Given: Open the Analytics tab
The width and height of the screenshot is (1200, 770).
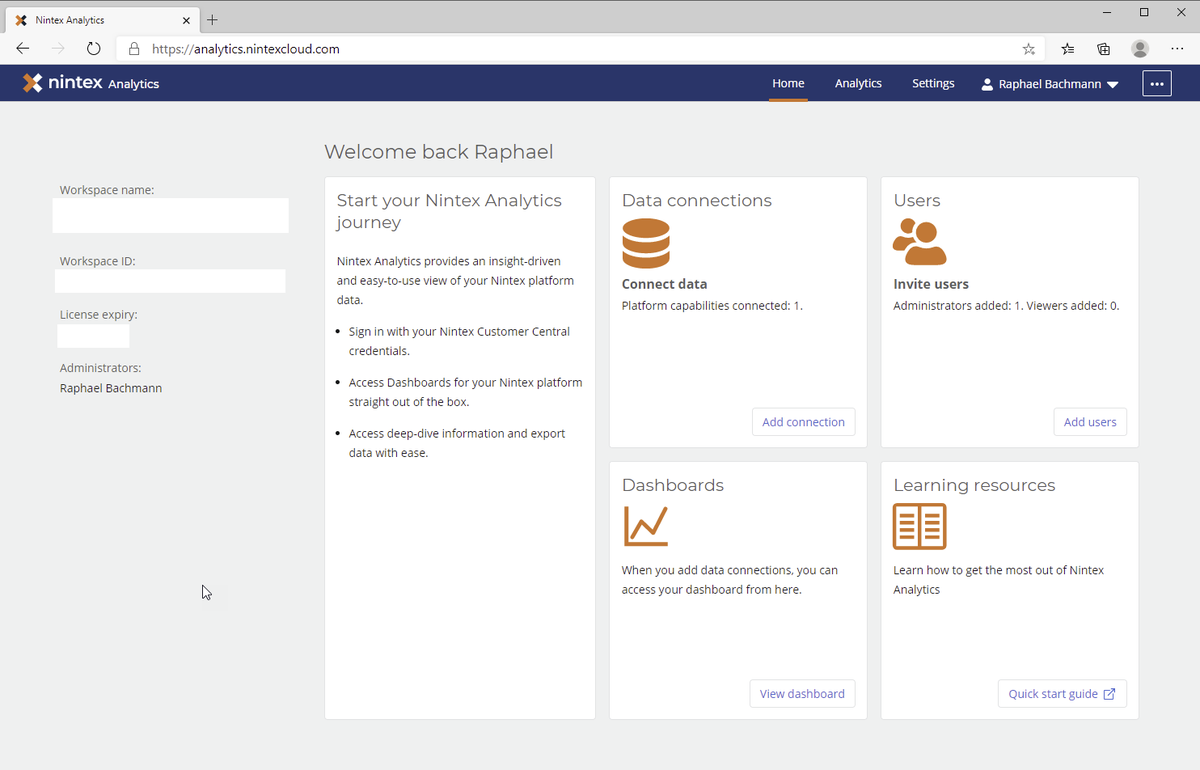Looking at the screenshot, I should point(858,83).
